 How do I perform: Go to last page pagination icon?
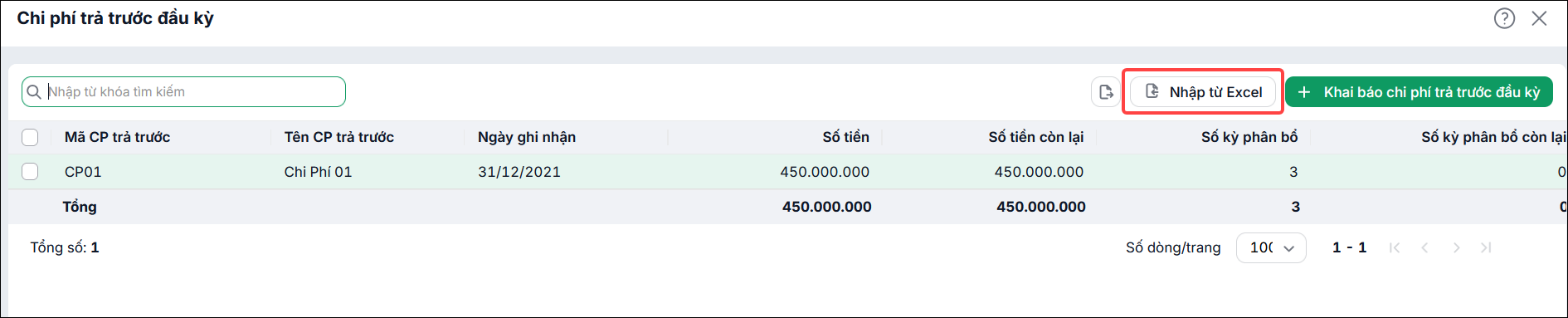pyautogui.click(x=1486, y=247)
